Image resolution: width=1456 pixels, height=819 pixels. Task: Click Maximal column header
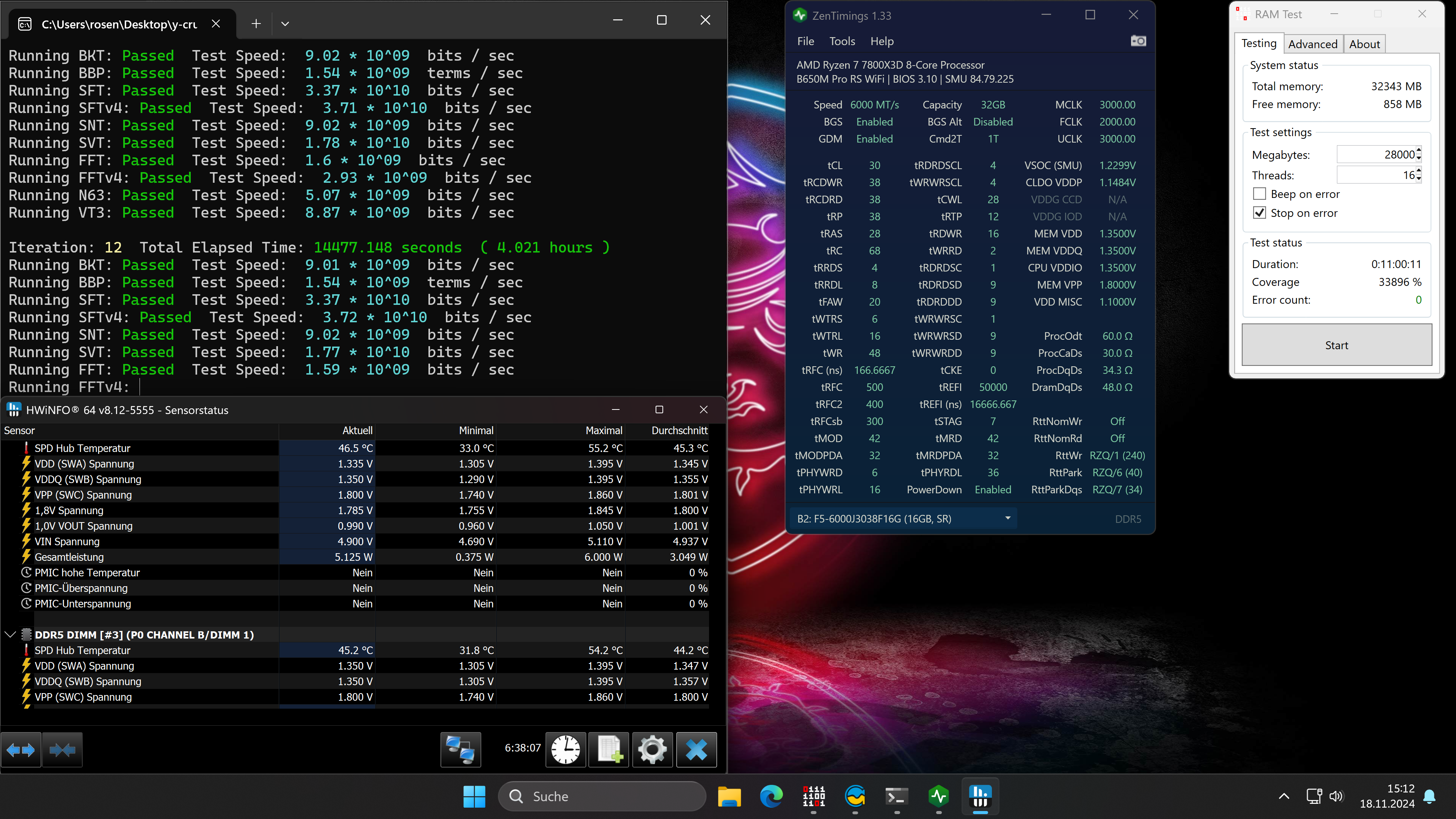[560, 430]
